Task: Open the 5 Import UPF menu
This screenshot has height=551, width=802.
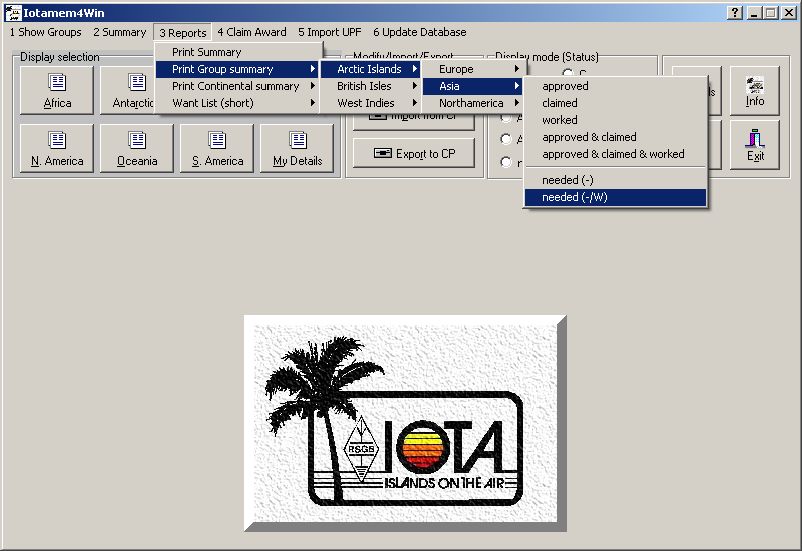Action: (x=329, y=32)
